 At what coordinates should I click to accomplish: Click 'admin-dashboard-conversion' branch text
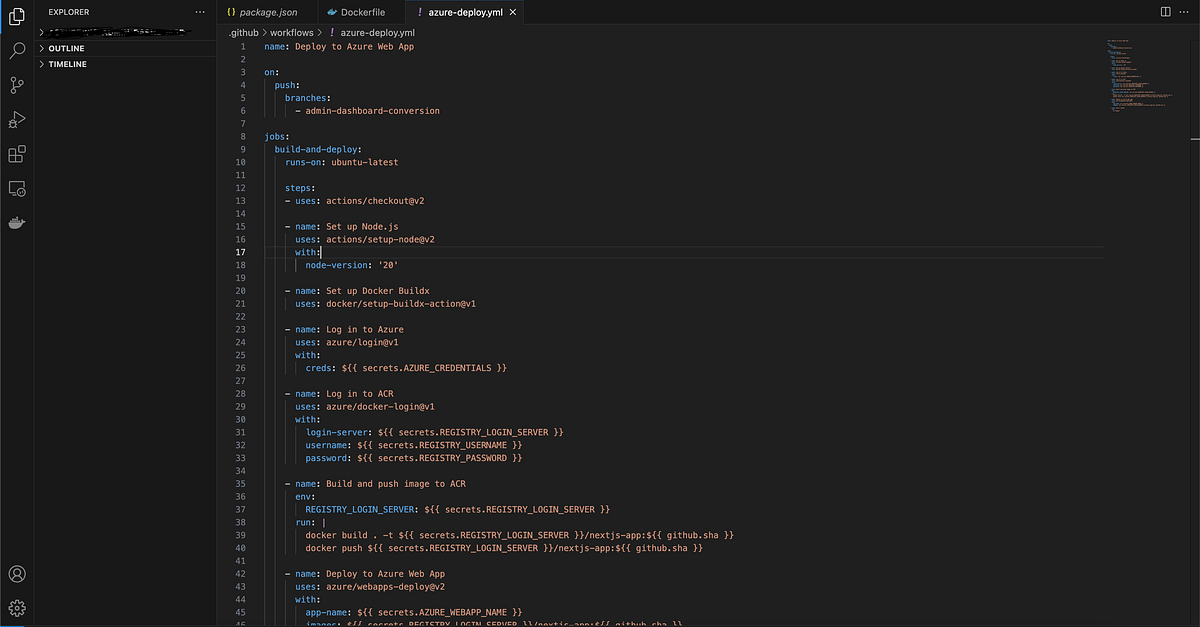point(372,111)
